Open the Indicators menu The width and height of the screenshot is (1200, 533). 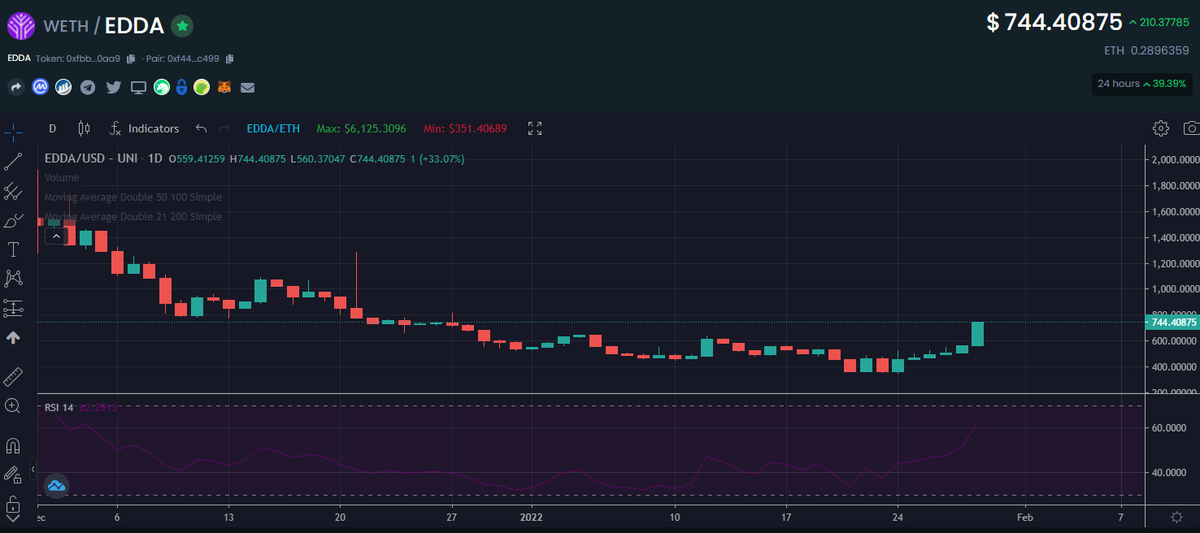144,128
